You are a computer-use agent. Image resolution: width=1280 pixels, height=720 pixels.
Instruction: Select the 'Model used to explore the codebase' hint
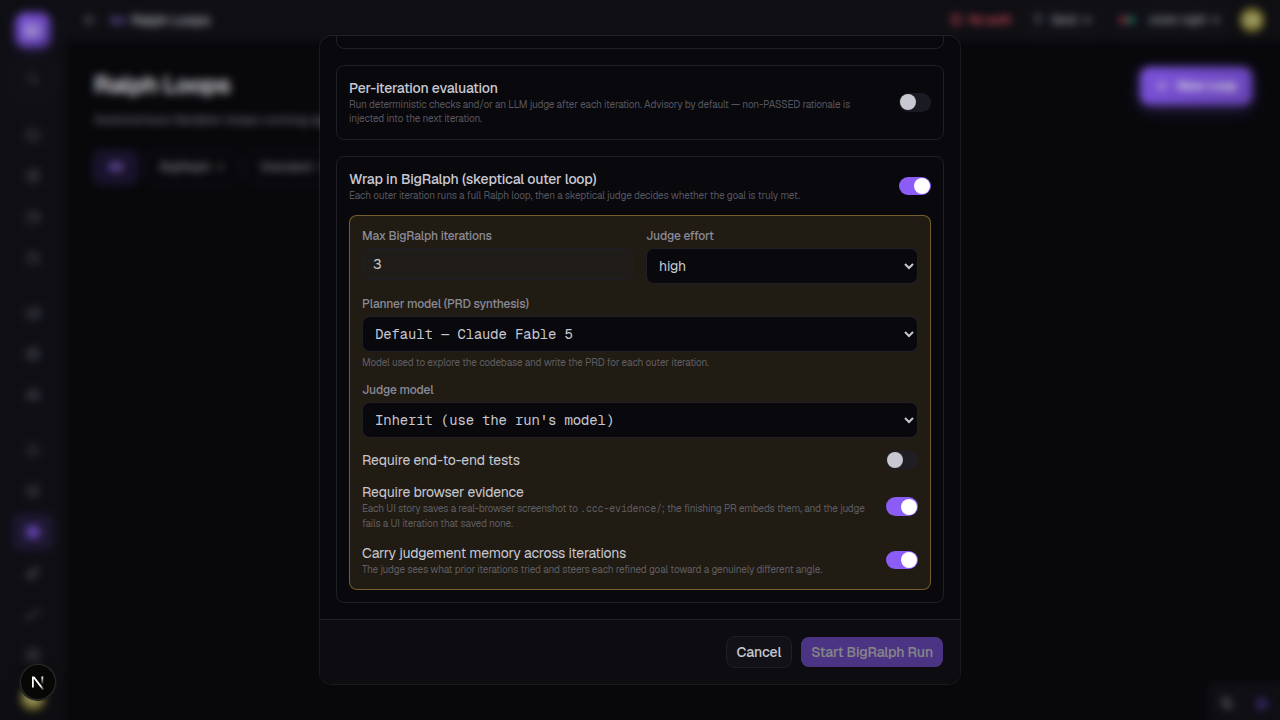pyautogui.click(x=536, y=362)
